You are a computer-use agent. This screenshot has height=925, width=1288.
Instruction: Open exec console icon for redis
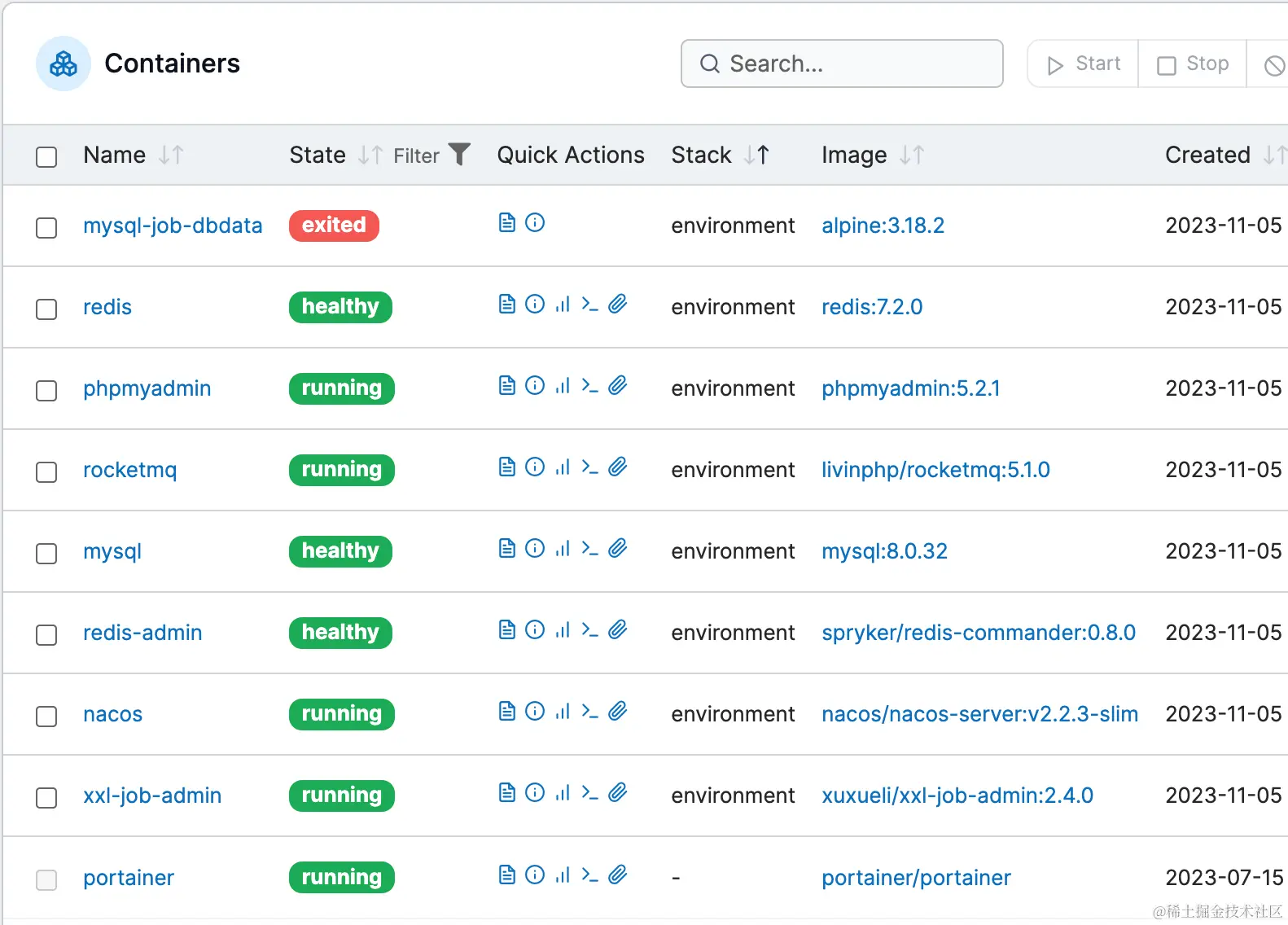point(590,304)
